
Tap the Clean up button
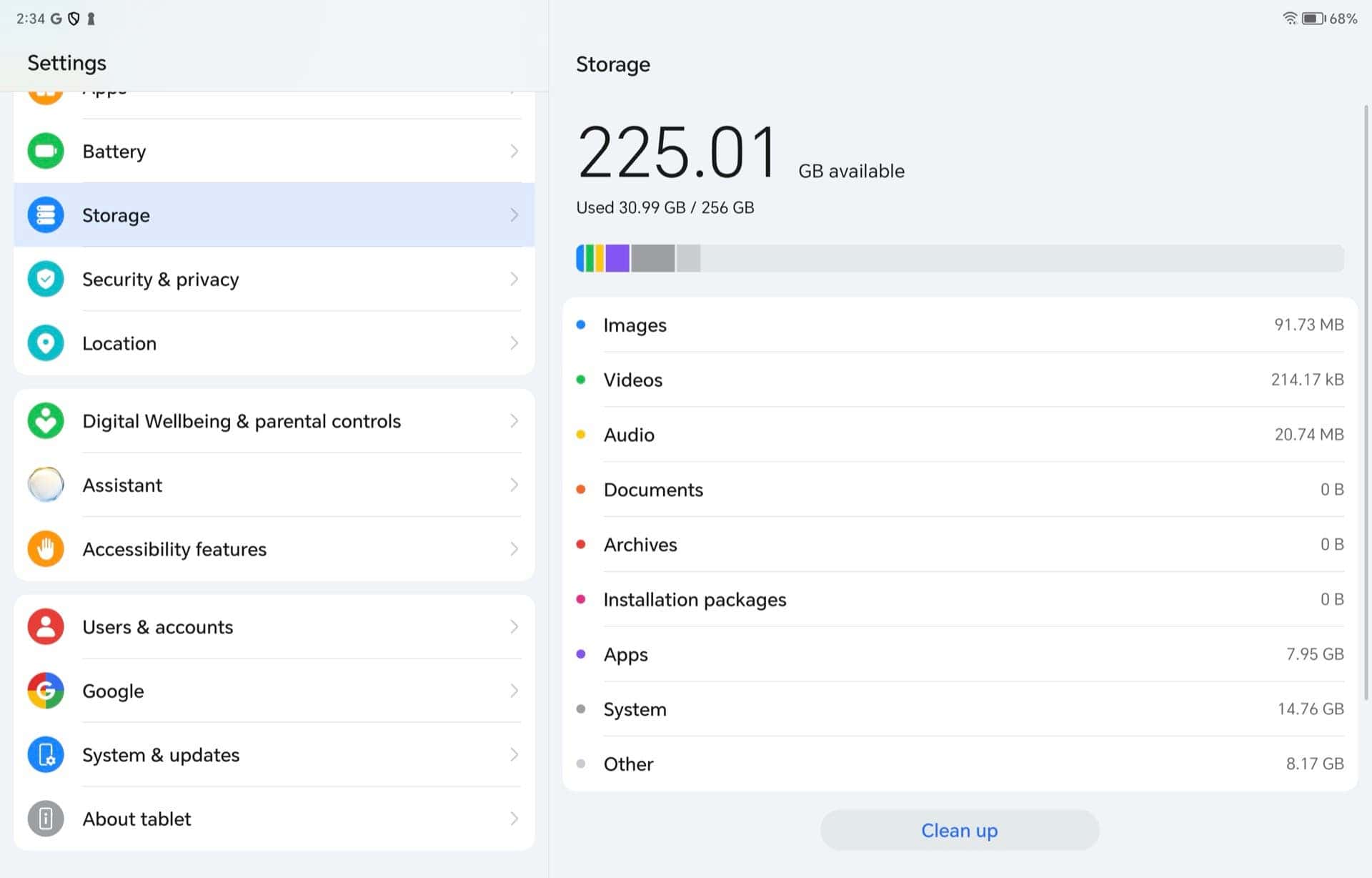click(x=960, y=830)
